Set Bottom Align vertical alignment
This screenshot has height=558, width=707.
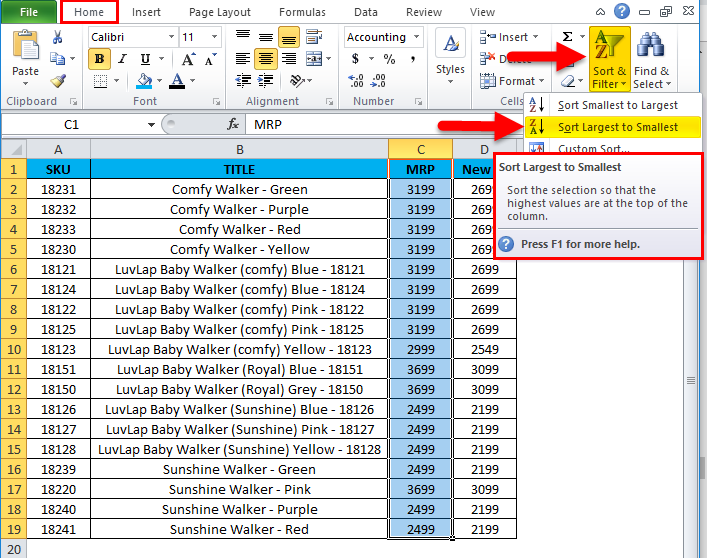[289, 37]
